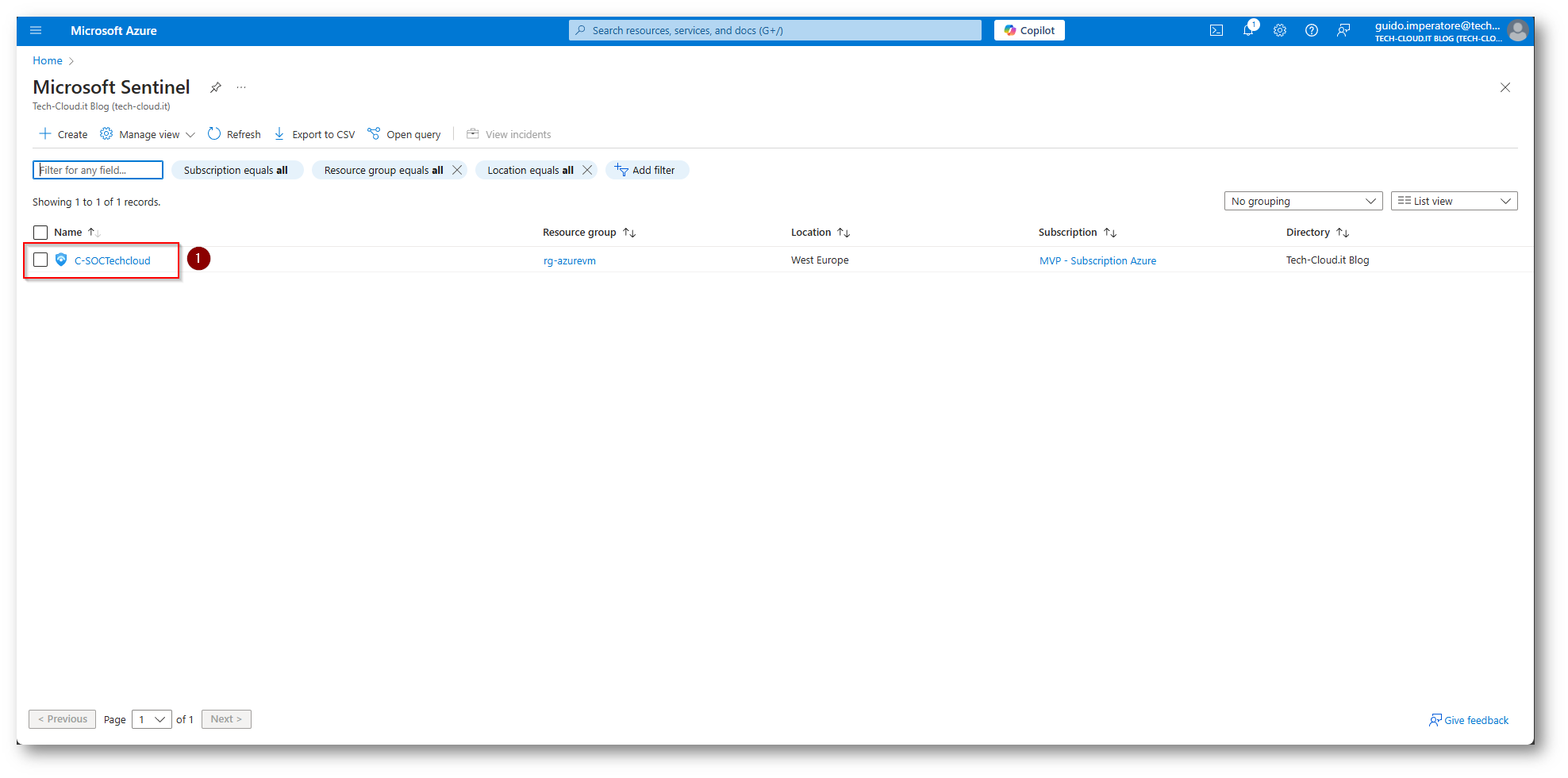The width and height of the screenshot is (1568, 778).
Task: Open the rg-azurevm resource group link
Action: 569,261
